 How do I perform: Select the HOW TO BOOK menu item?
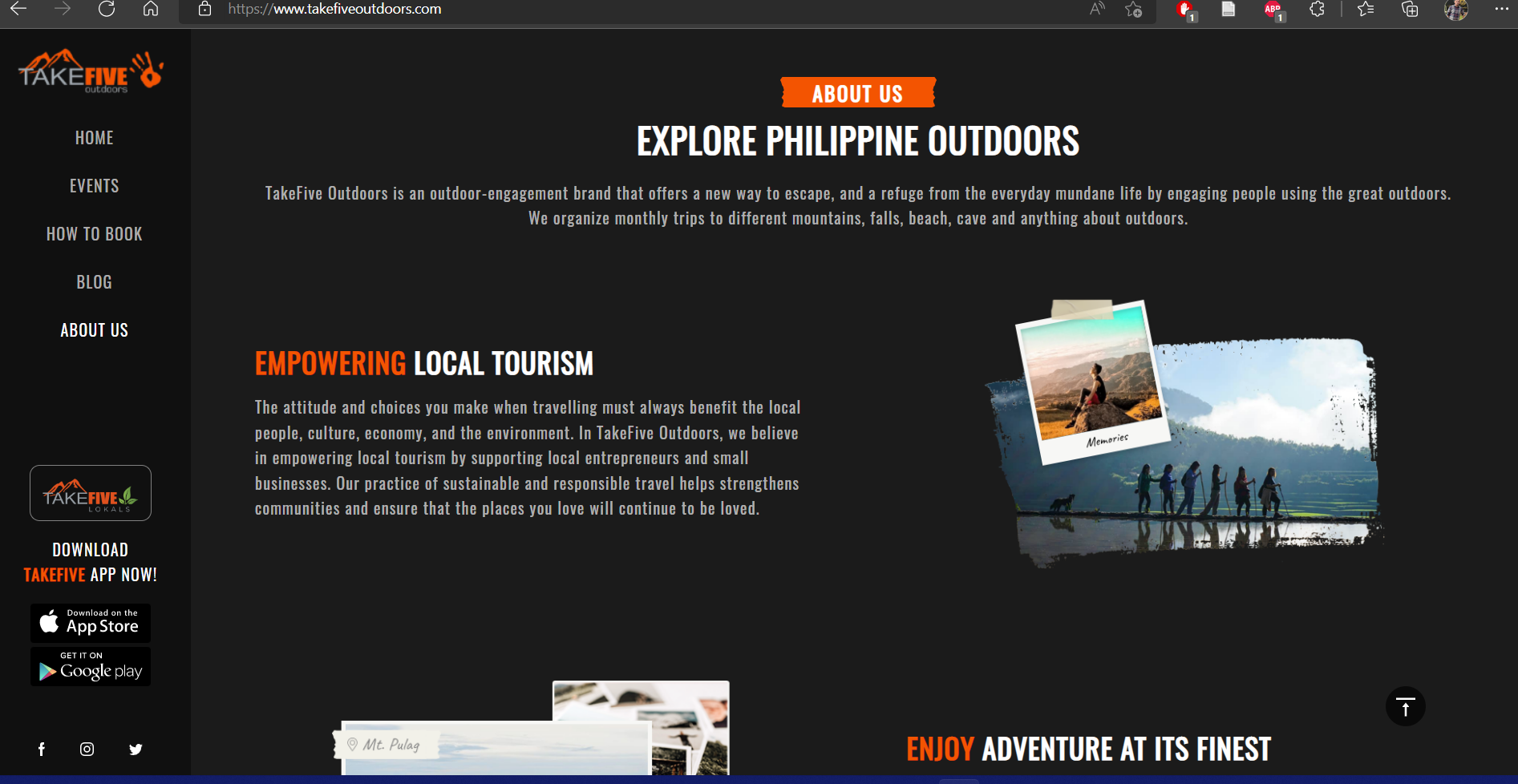point(94,233)
